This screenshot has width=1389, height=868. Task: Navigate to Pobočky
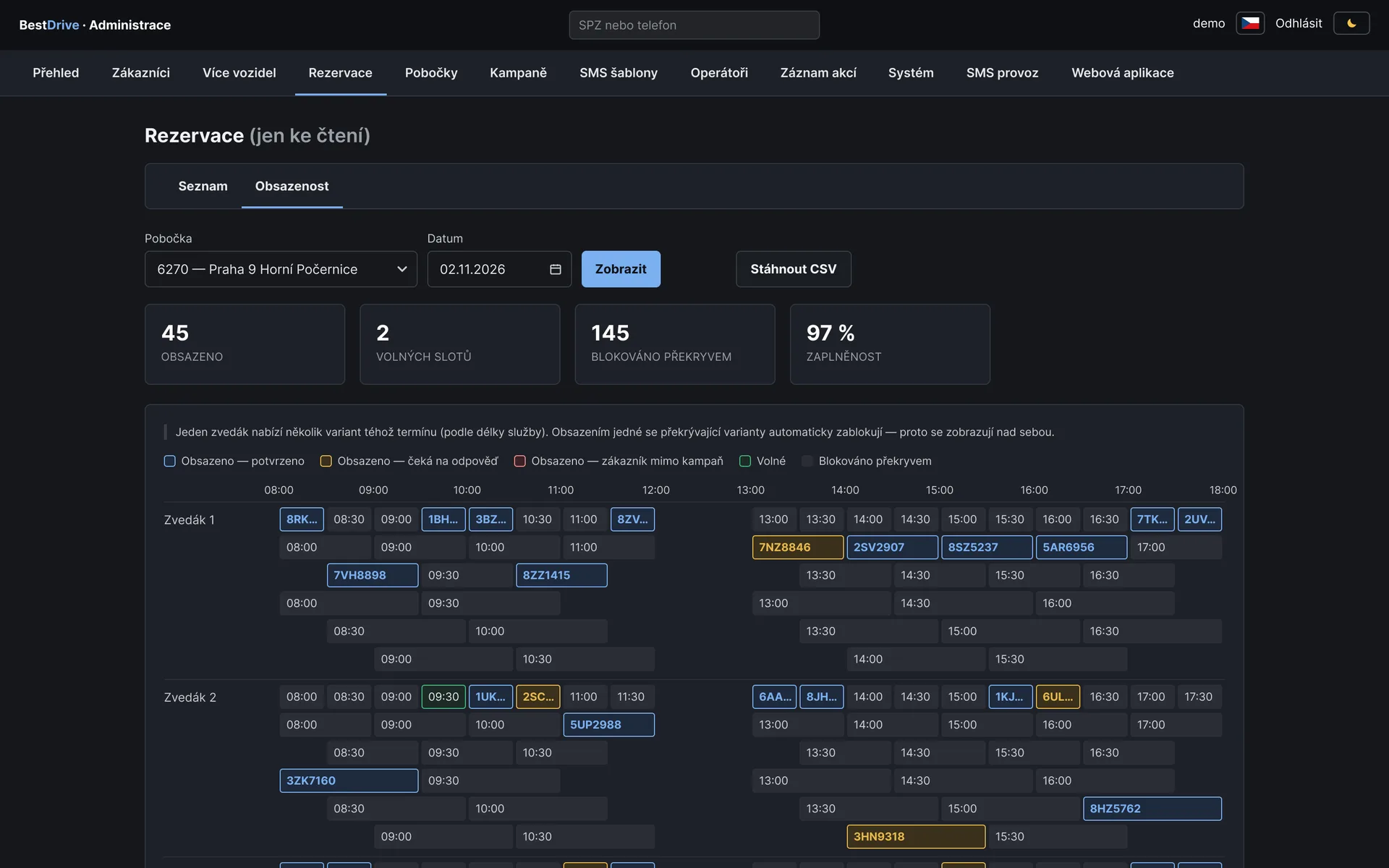tap(431, 73)
